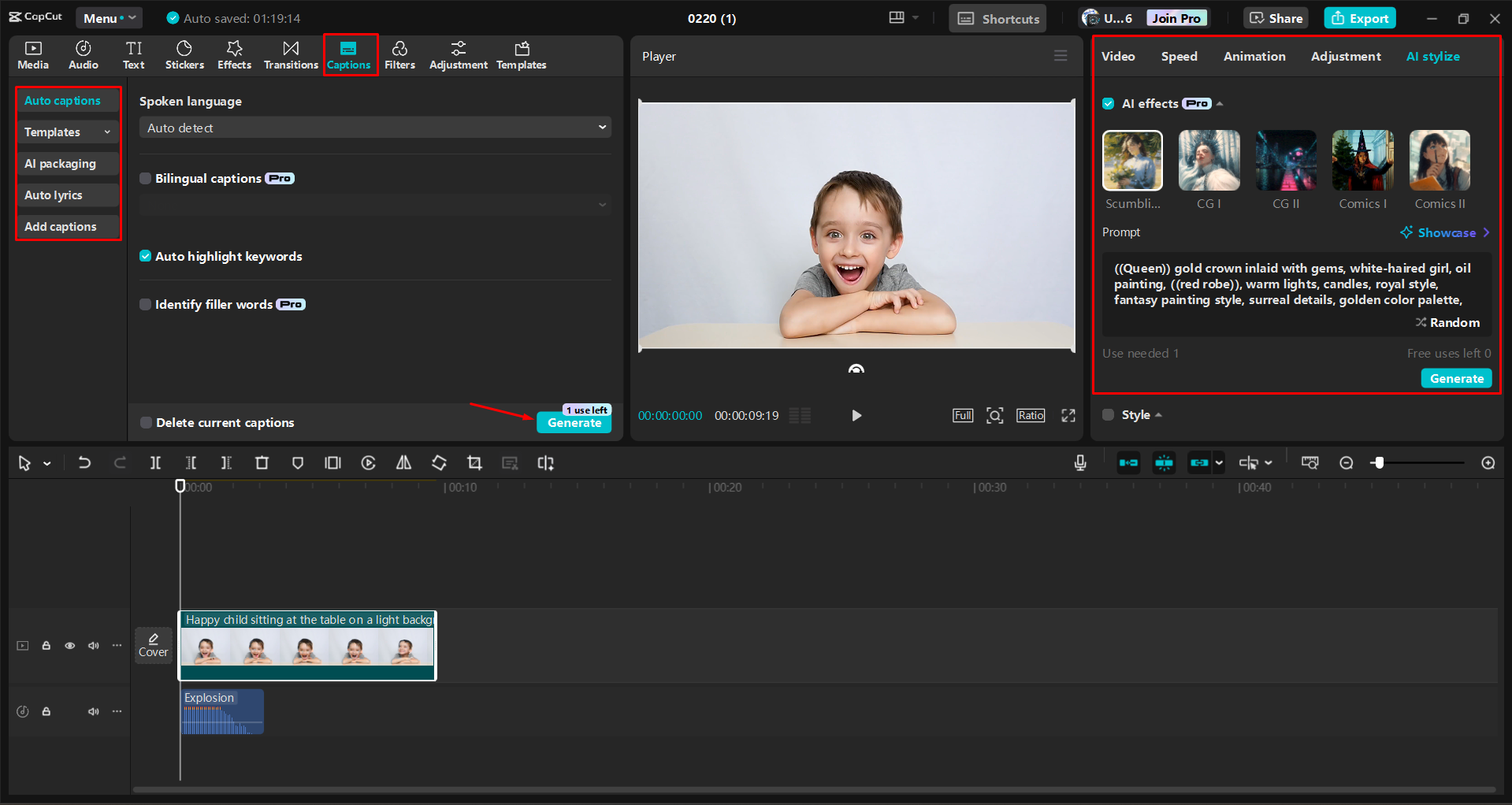Open the Spoken language Auto detect dropdown
Viewport: 1512px width, 805px height.
[x=374, y=127]
